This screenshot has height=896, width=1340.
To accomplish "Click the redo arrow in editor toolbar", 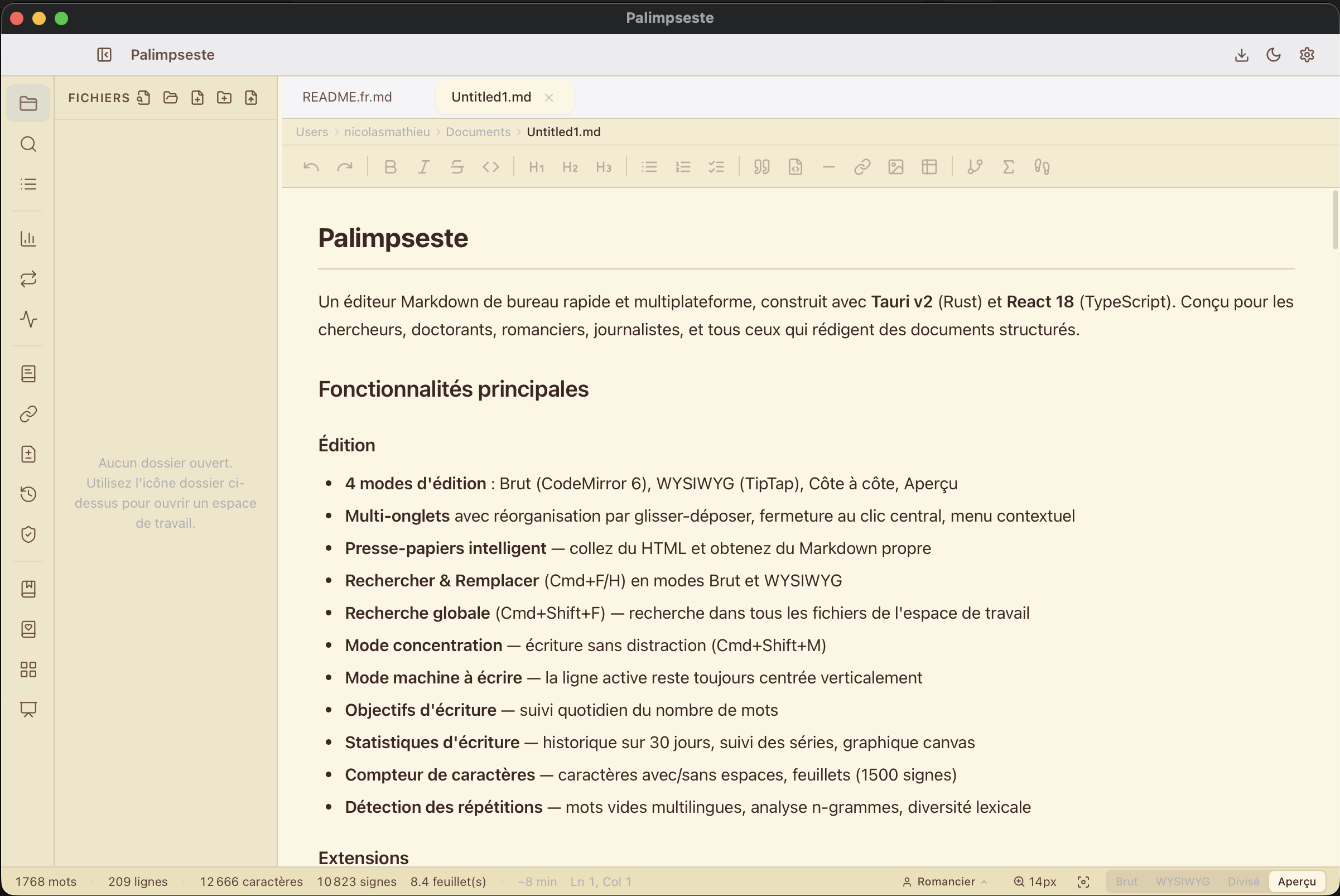I will tap(345, 167).
